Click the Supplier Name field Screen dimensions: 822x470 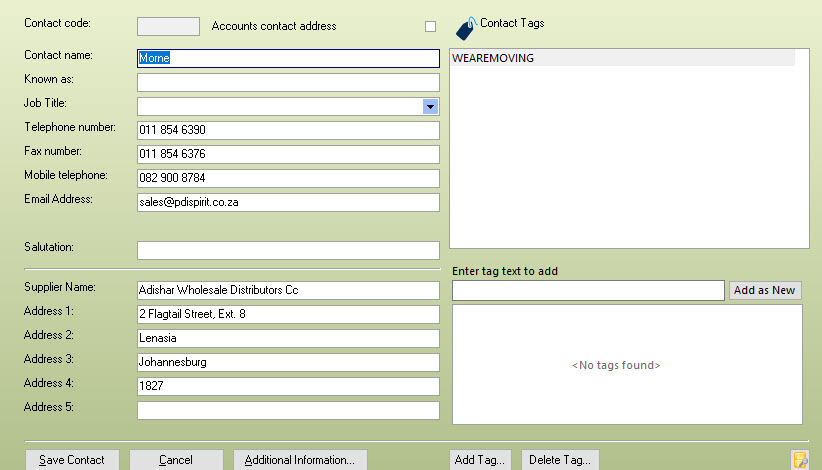(288, 290)
